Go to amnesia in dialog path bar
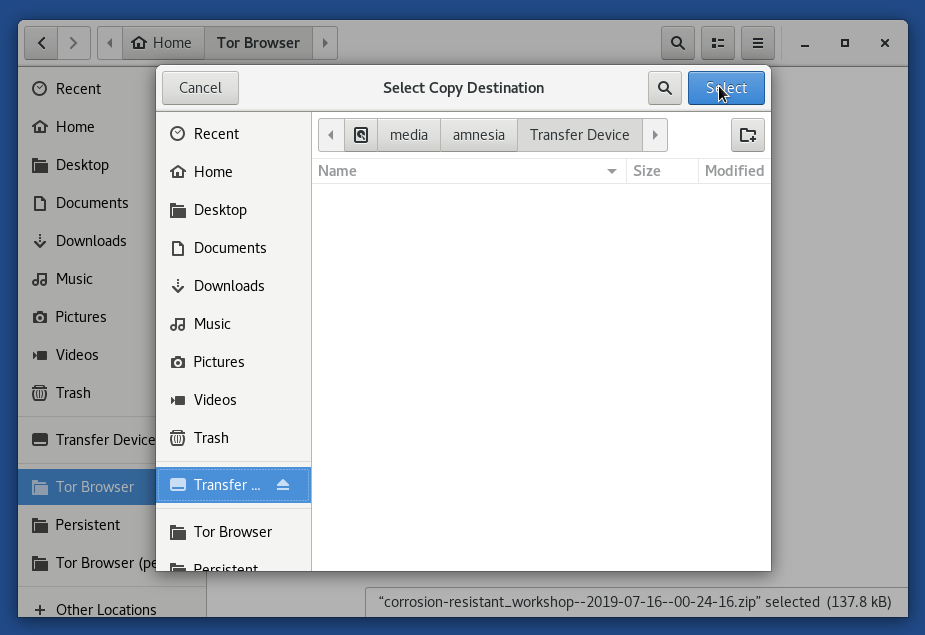This screenshot has width=925, height=635. [478, 135]
